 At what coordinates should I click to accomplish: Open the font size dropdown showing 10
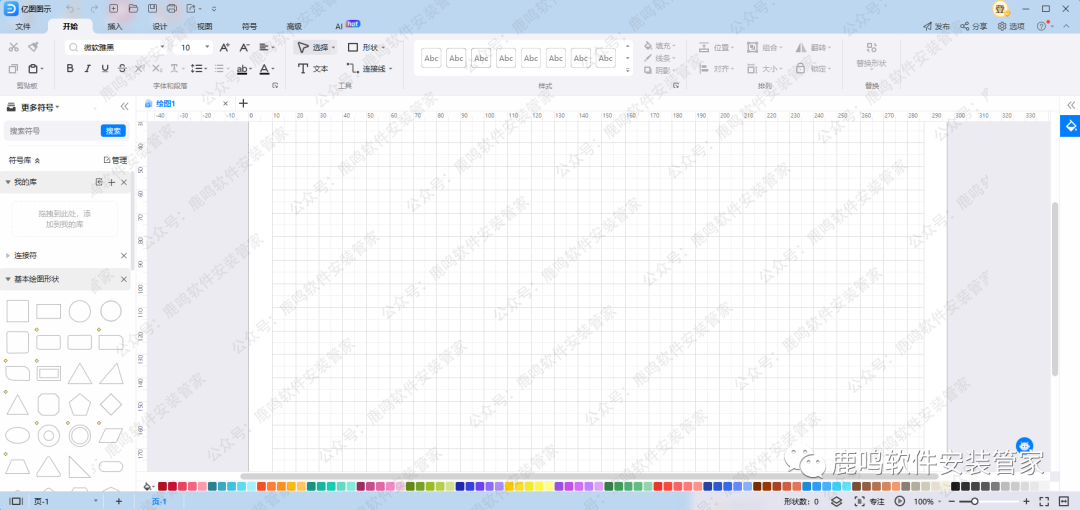pos(193,47)
